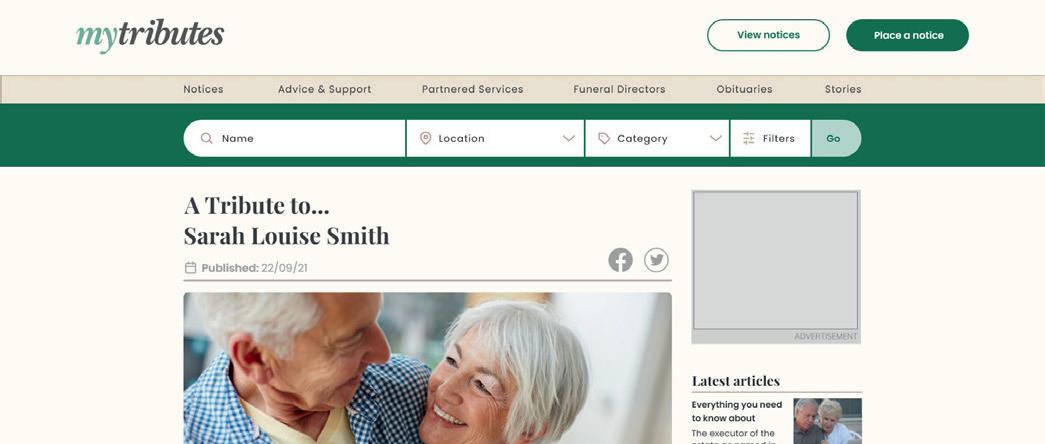1045x444 pixels.
Task: Click the search magnifier icon
Action: (207, 138)
